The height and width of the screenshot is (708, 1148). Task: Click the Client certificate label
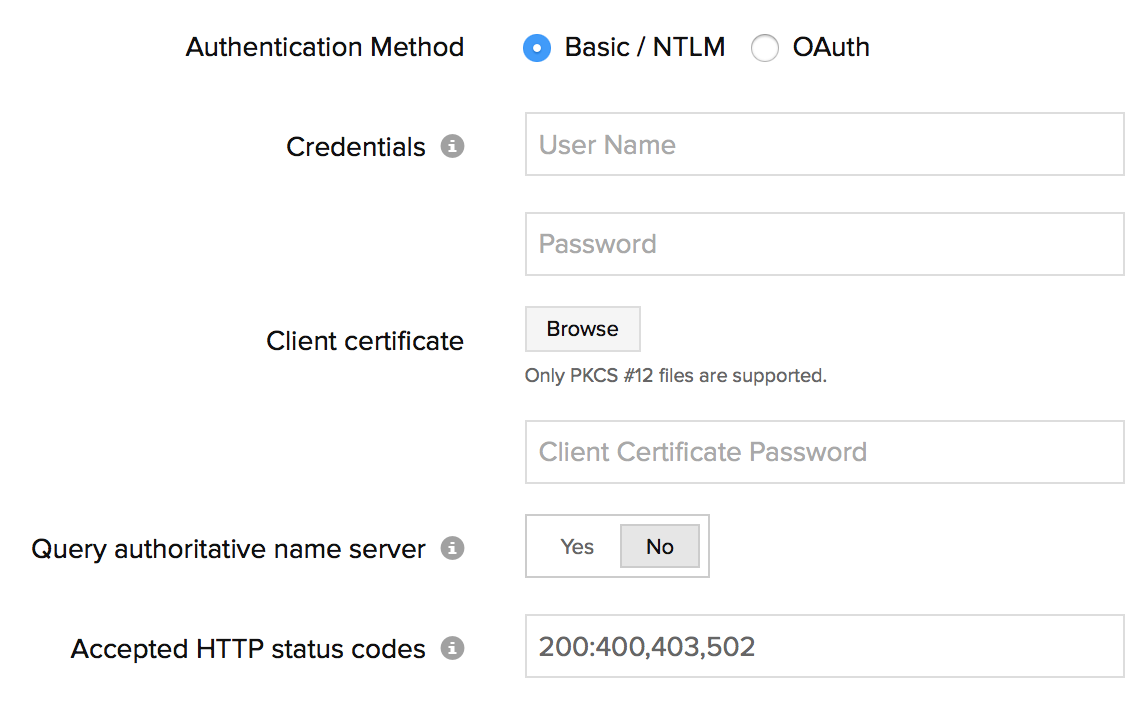pyautogui.click(x=365, y=341)
